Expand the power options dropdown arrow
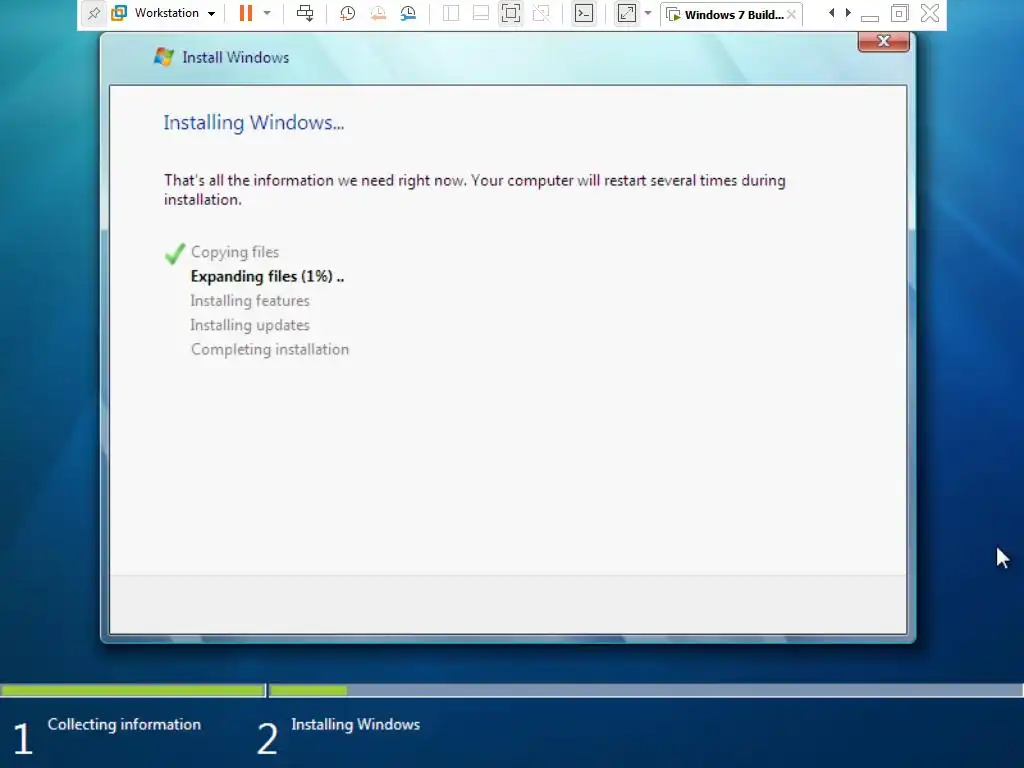 [266, 13]
